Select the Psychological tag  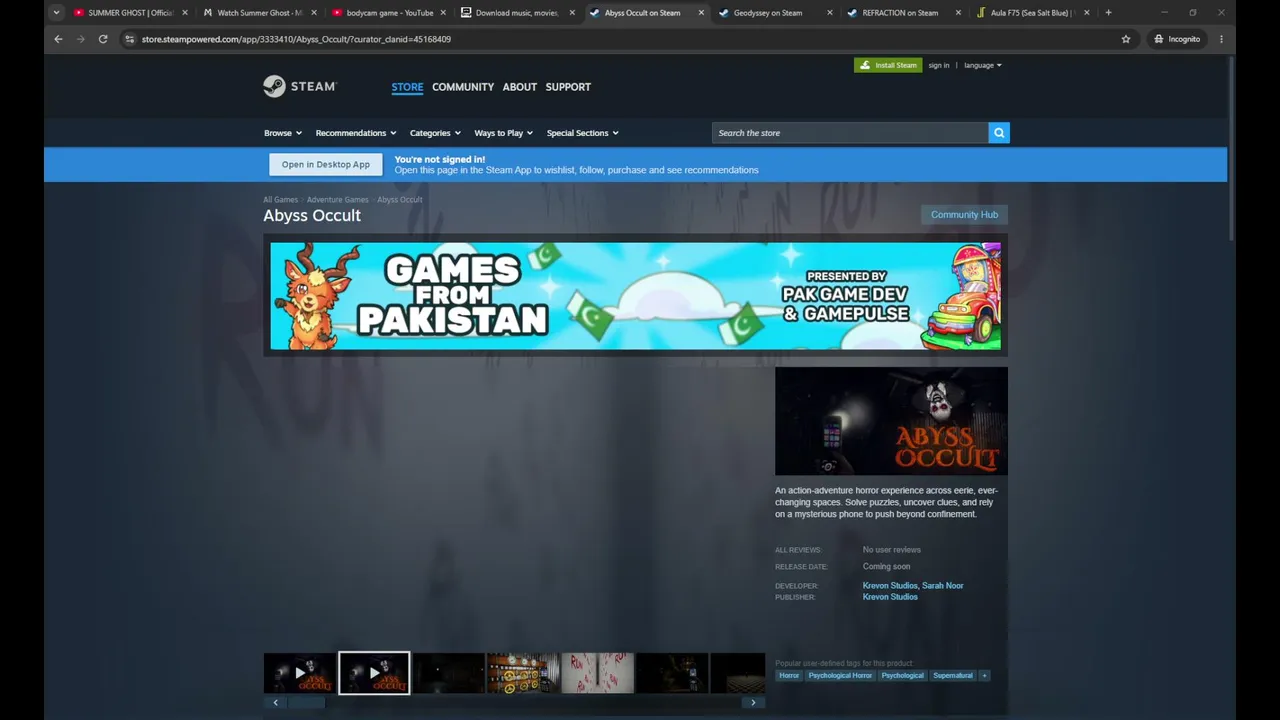[x=902, y=676]
